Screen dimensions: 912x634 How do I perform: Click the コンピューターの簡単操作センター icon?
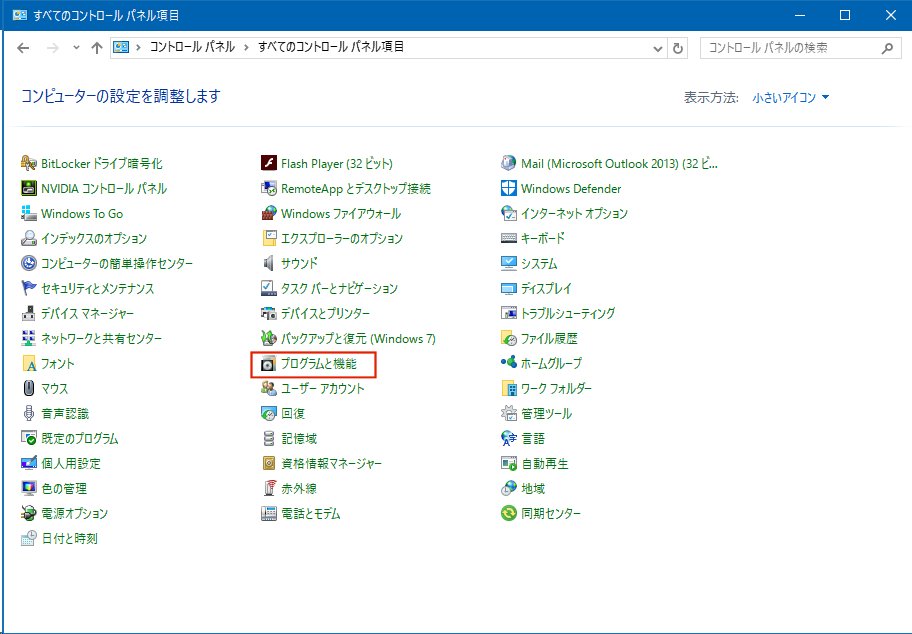pos(28,263)
